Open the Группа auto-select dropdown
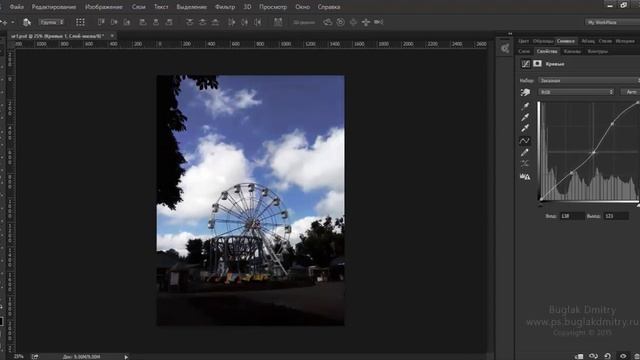The width and height of the screenshot is (640, 360). tap(51, 22)
